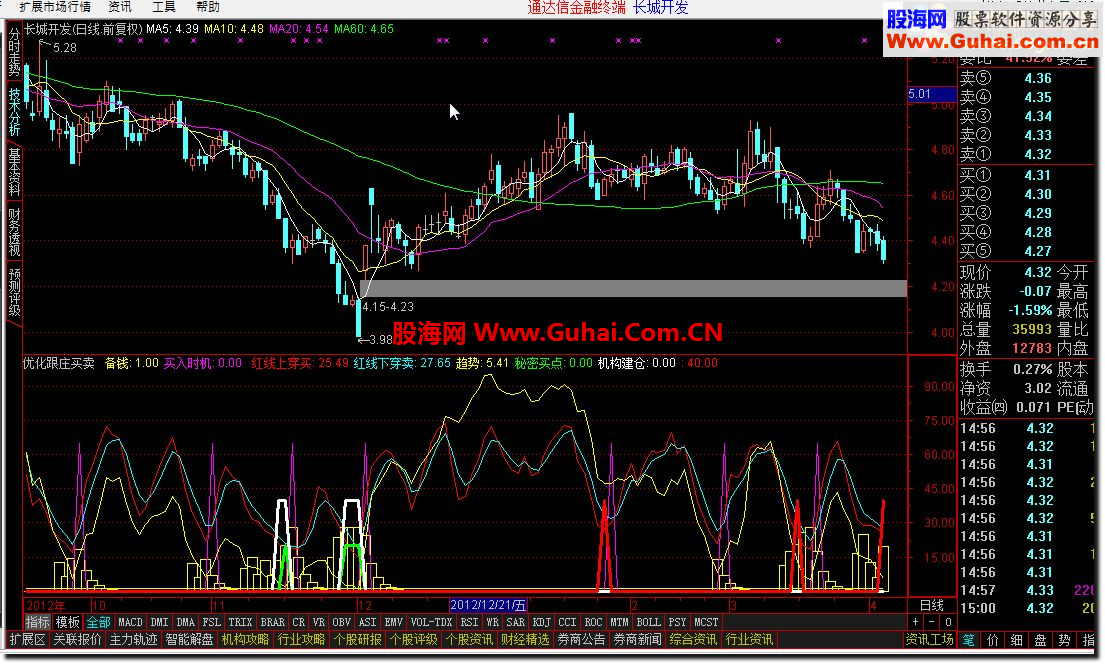
Task: Apply the MTM indicator
Action: coord(619,622)
